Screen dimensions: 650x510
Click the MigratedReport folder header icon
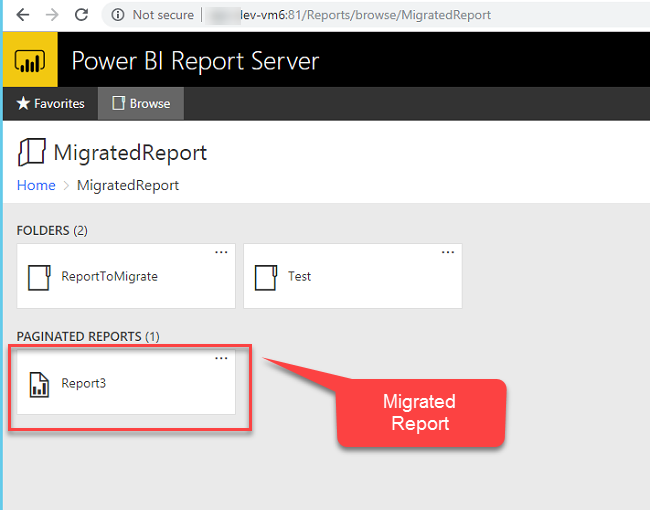tap(32, 152)
